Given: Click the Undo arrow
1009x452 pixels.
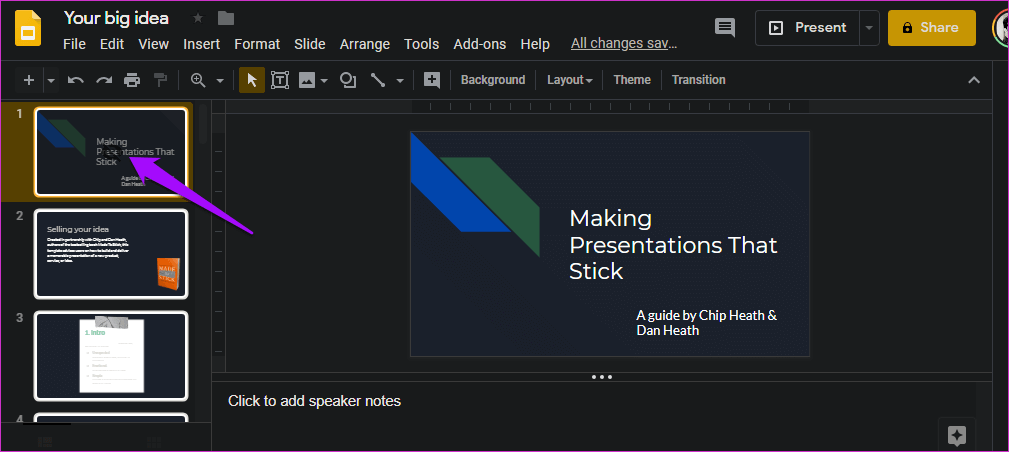Looking at the screenshot, I should (76, 80).
